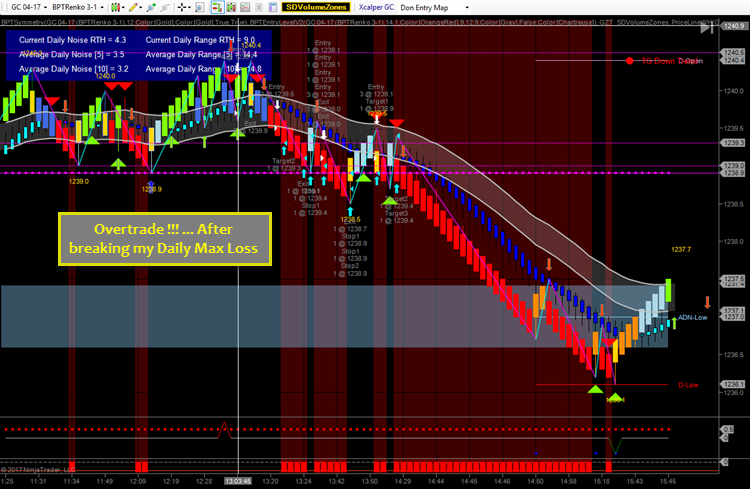Click the 13:03:45 crosshair time marker

[238, 481]
